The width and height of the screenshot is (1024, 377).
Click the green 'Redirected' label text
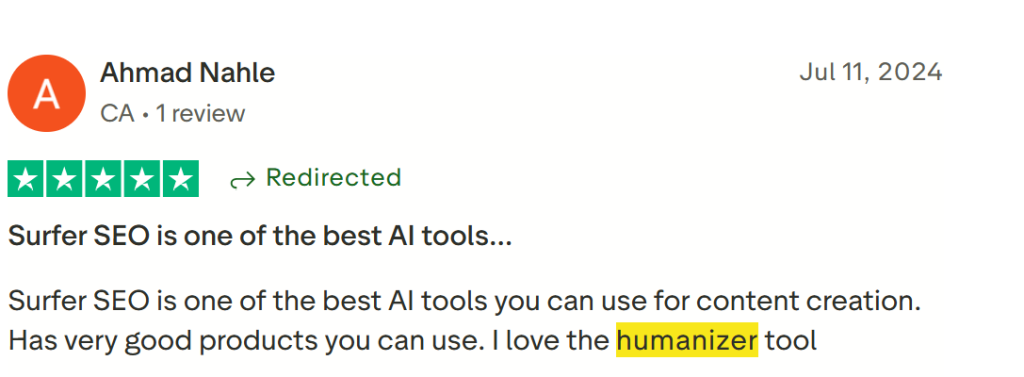[333, 178]
